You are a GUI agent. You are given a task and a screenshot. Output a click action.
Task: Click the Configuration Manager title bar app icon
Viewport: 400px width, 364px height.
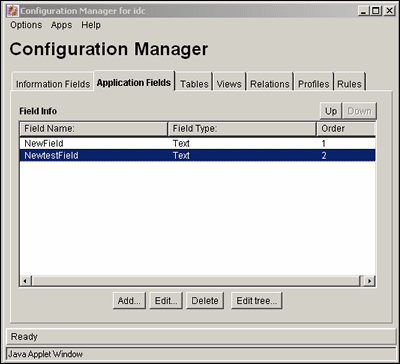click(x=12, y=11)
